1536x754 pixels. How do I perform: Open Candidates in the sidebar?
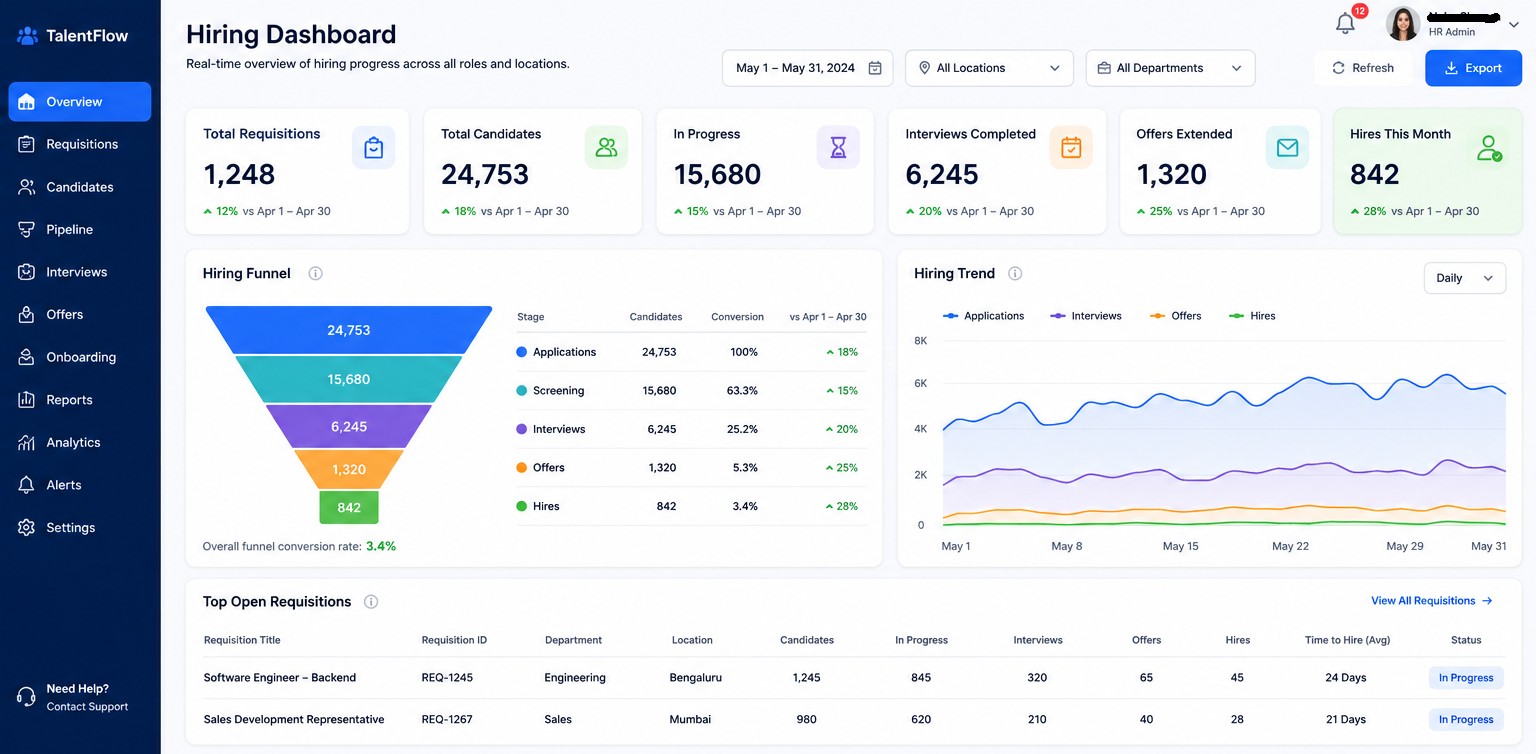click(x=80, y=187)
